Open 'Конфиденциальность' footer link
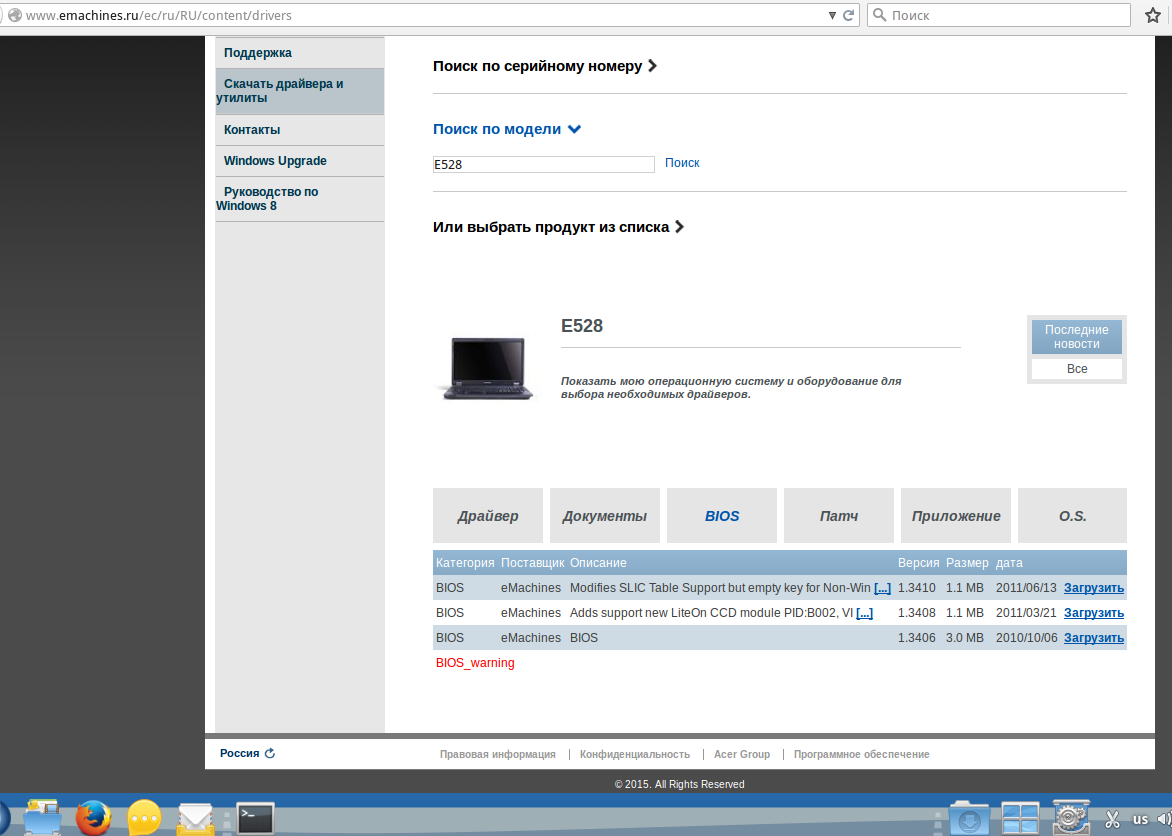Viewport: 1172px width, 836px height. pos(635,754)
